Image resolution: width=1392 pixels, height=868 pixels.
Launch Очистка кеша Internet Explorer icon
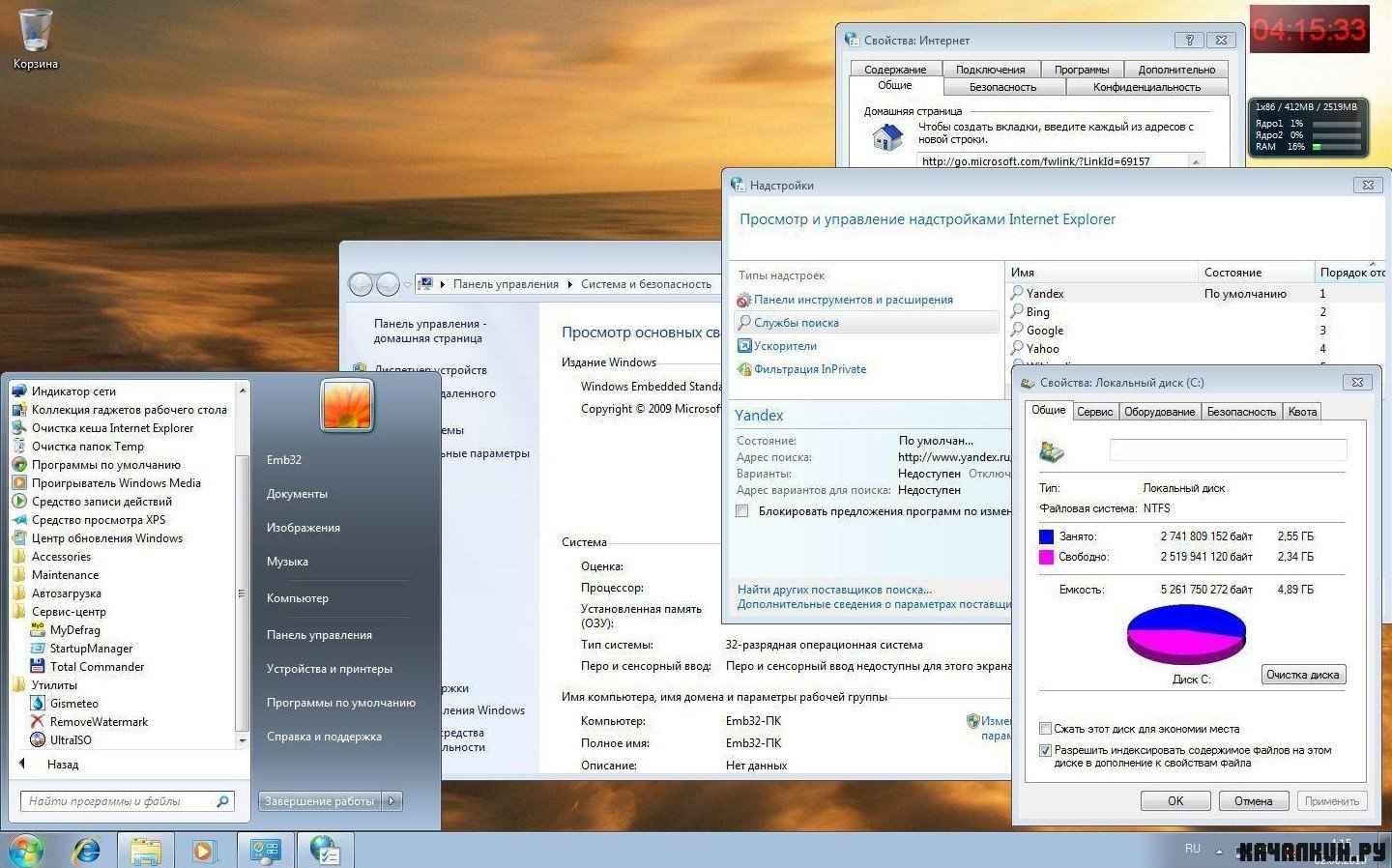click(x=19, y=428)
